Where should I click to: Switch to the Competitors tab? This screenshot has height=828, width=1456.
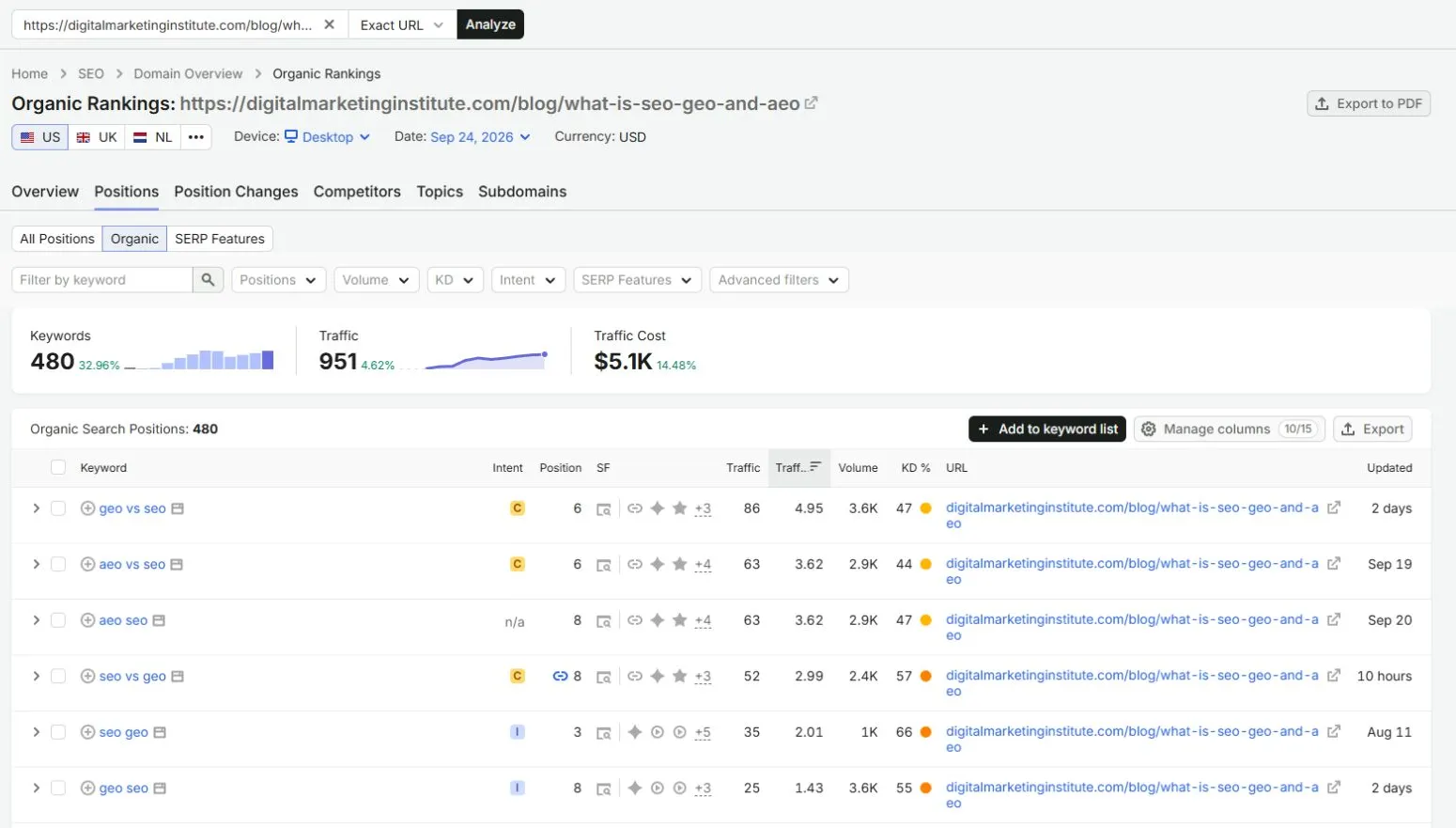[357, 192]
